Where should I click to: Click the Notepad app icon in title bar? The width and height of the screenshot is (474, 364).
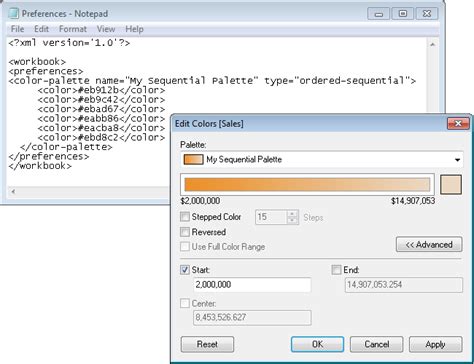coord(13,14)
